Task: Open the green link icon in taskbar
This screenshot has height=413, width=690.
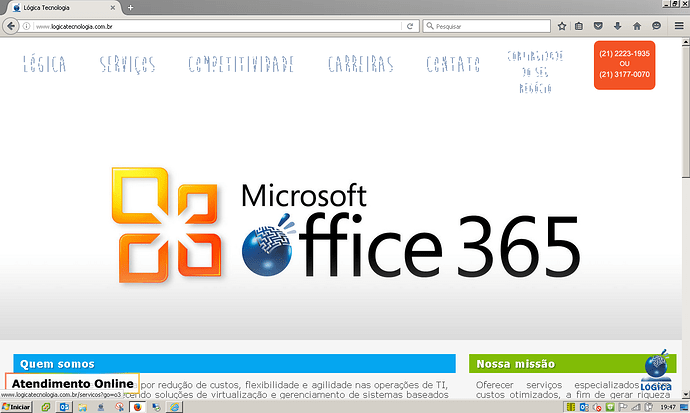Action: pos(45,407)
